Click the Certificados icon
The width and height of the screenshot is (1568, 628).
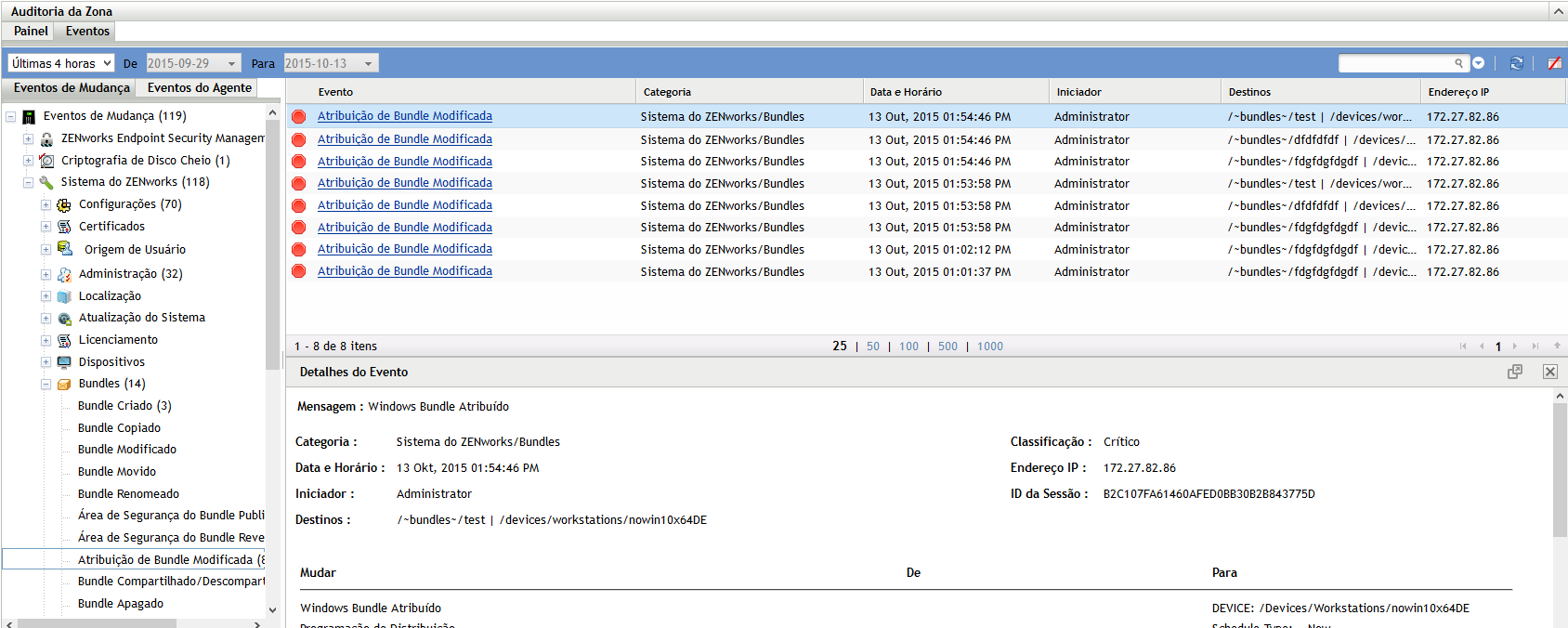[x=64, y=227]
